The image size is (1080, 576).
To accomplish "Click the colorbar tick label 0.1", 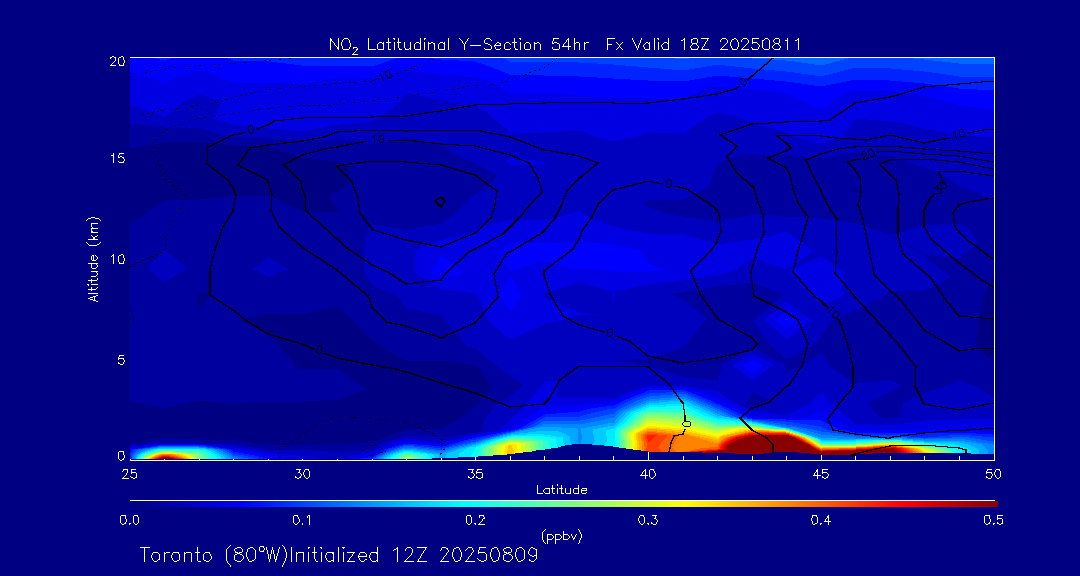I will point(302,520).
